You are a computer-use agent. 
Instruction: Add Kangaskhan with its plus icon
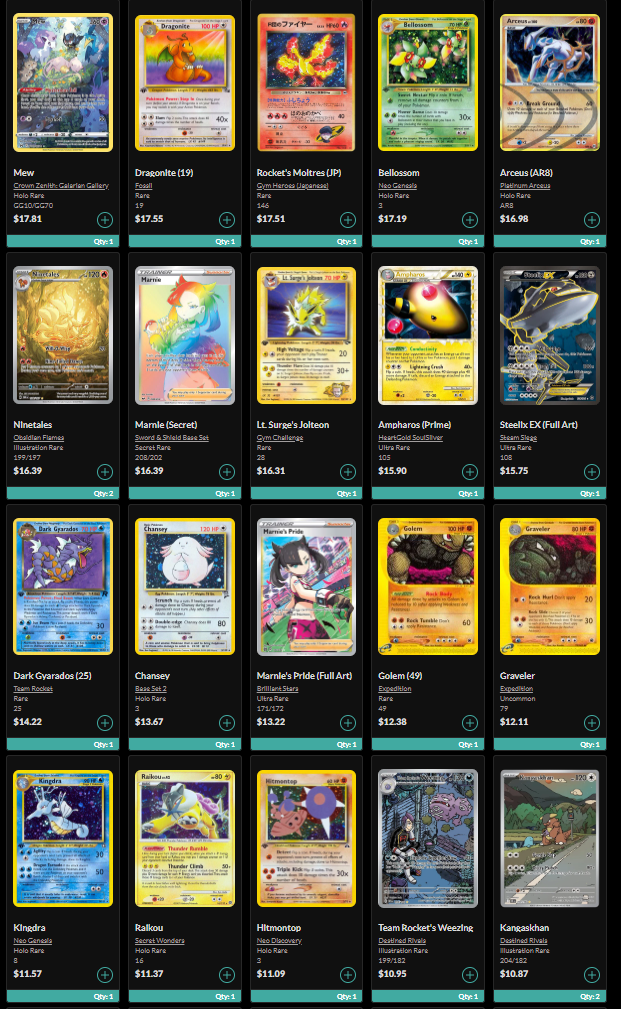pos(591,975)
